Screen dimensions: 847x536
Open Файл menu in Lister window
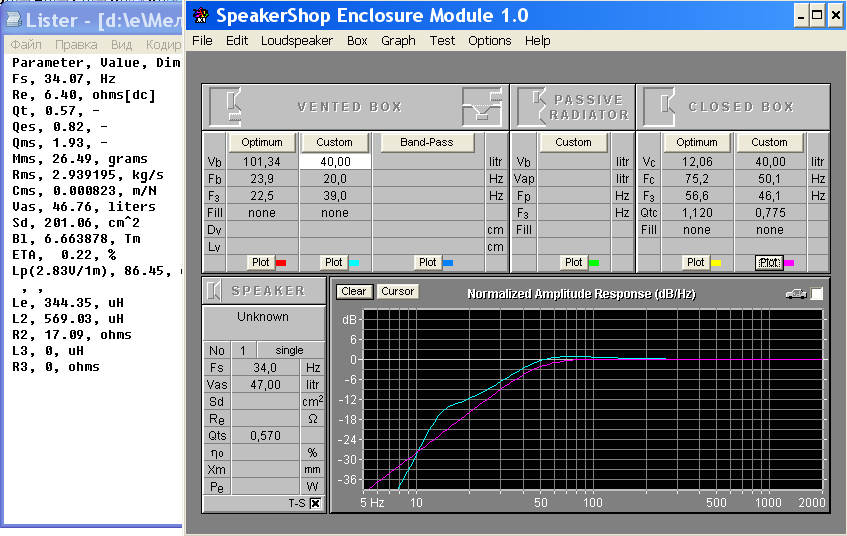point(26,44)
